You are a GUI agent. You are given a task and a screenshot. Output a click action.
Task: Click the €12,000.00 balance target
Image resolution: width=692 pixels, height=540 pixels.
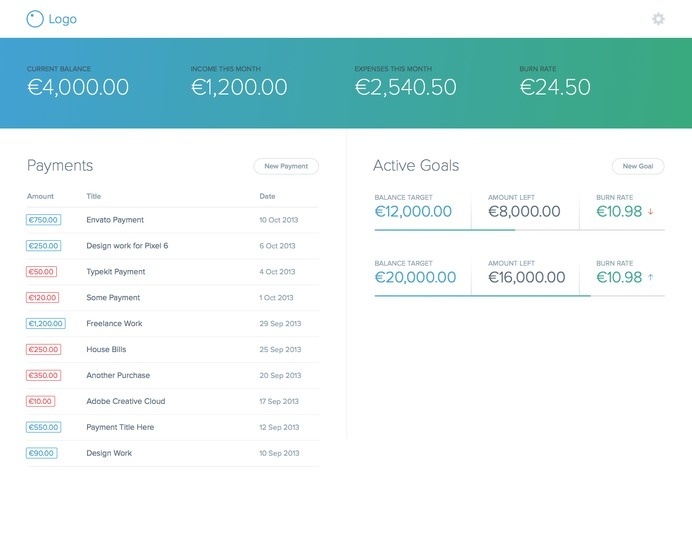(x=413, y=212)
